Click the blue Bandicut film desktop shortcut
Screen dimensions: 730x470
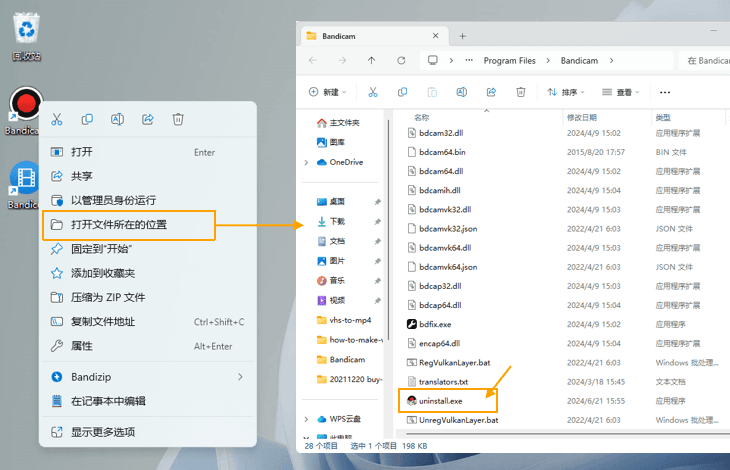(x=24, y=185)
